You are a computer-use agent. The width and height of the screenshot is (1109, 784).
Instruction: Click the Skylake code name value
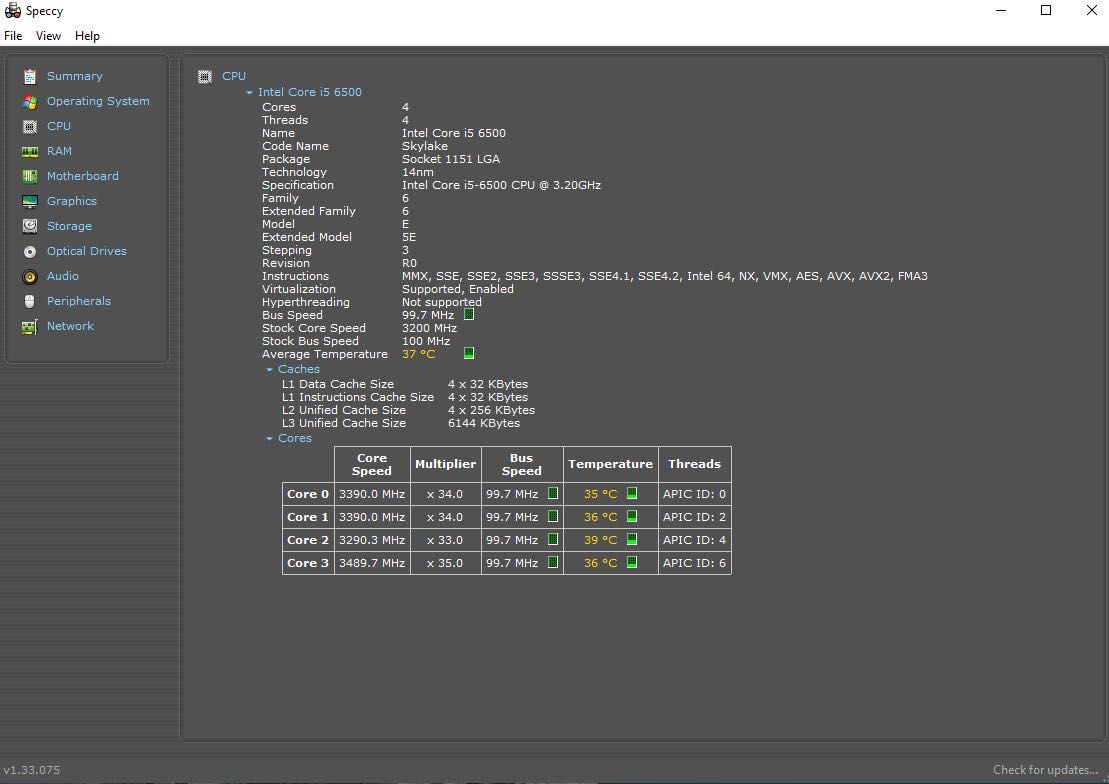coord(424,146)
